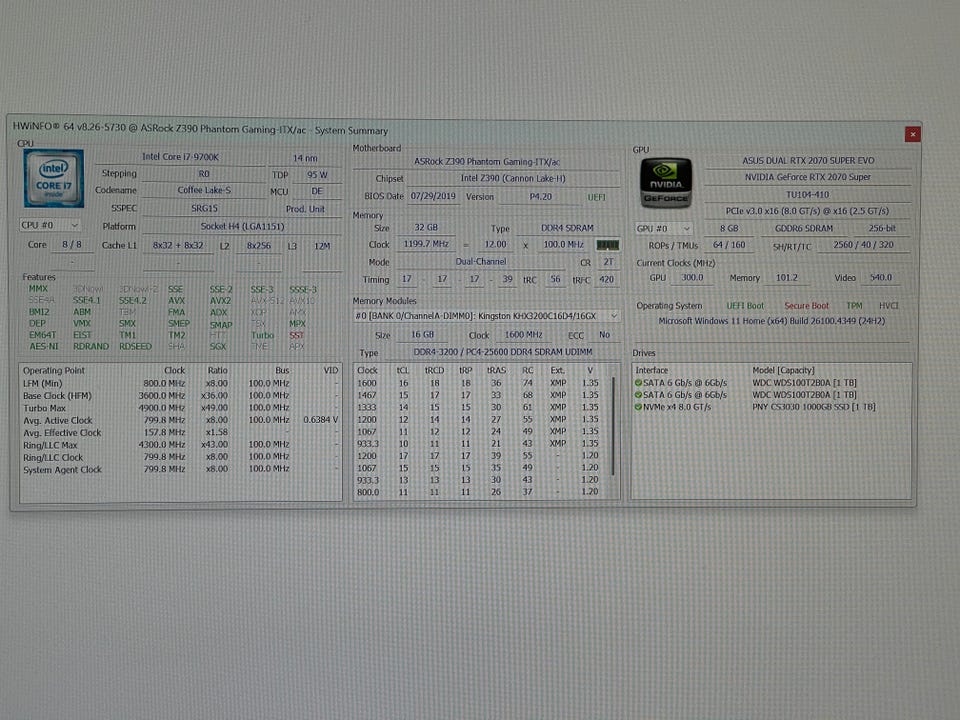Viewport: 960px width, 720px height.
Task: Click the DDR4-3200 / PC4-25600 module type field
Action: pyautogui.click(x=503, y=352)
